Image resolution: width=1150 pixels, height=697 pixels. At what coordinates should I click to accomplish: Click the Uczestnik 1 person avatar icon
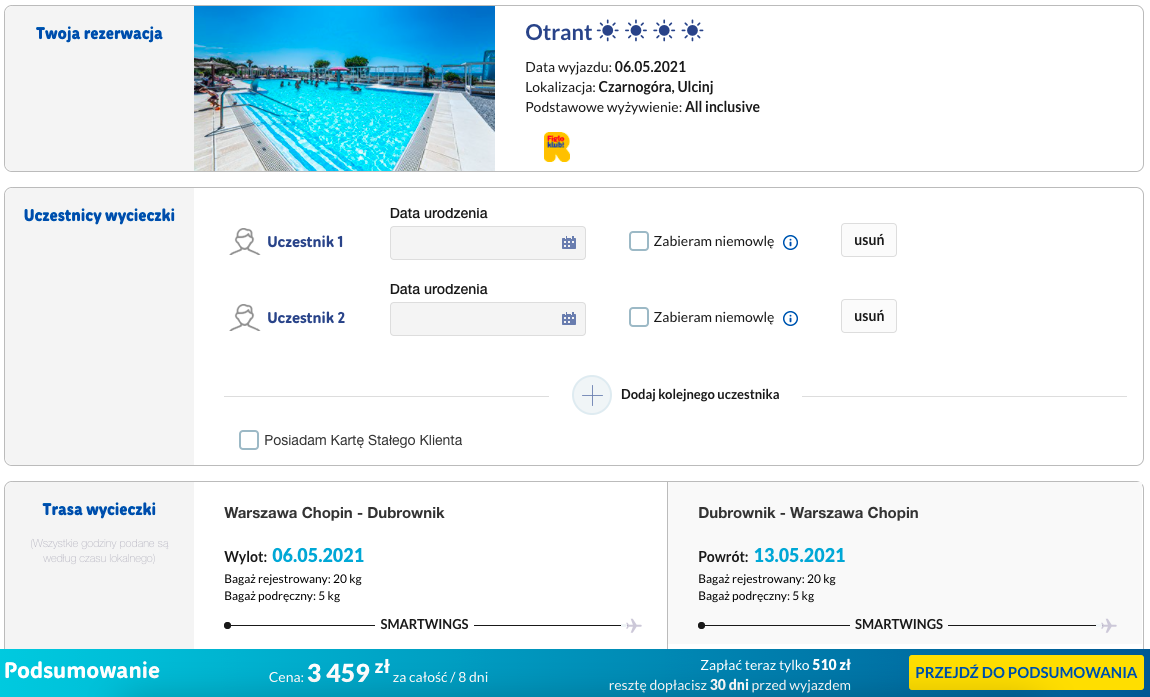[244, 242]
